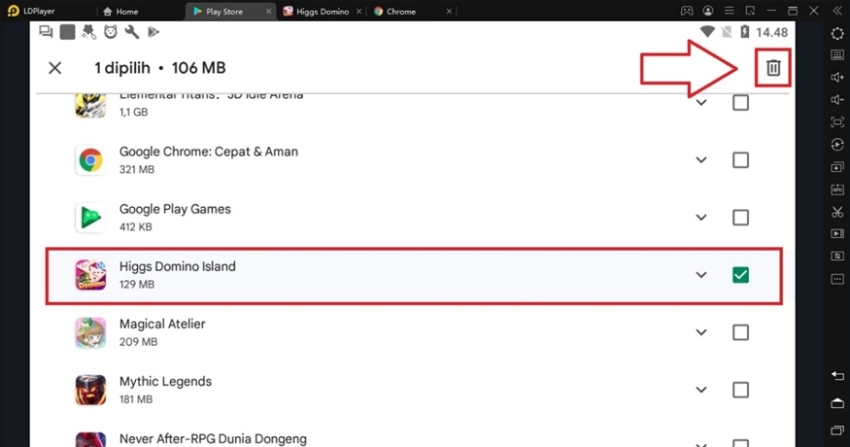Open the gamepad icon in the title bar
Image resolution: width=850 pixels, height=447 pixels.
(x=686, y=11)
